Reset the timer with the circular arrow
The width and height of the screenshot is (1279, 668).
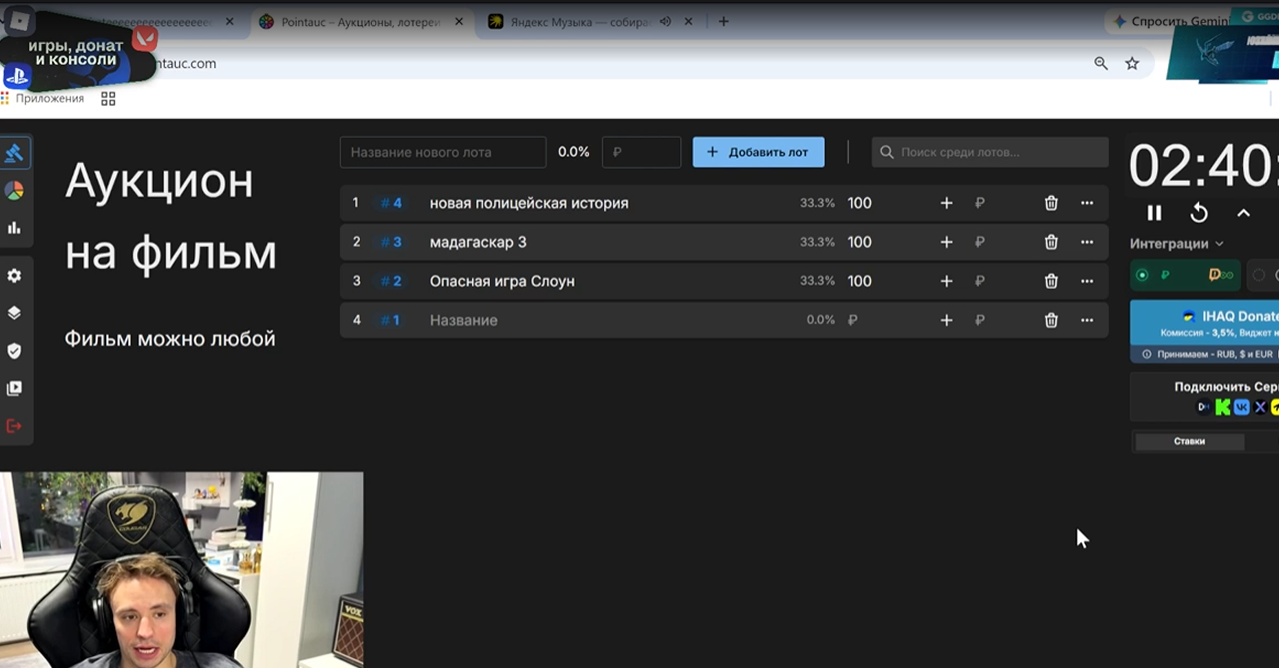(1199, 213)
